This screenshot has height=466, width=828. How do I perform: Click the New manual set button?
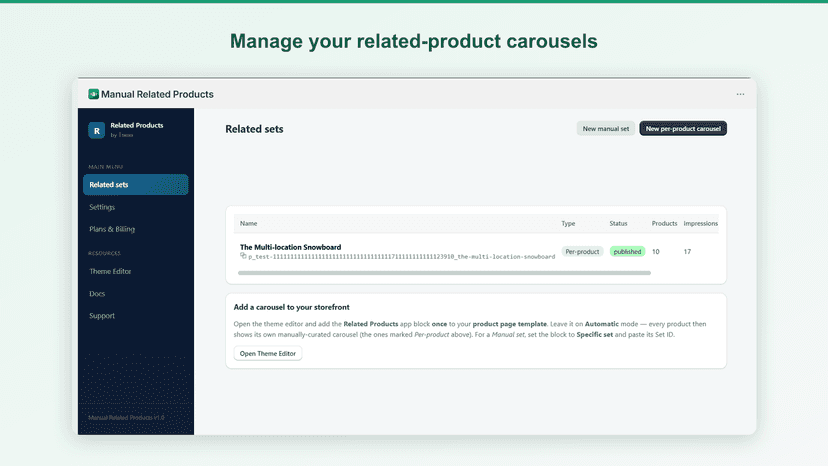point(606,128)
